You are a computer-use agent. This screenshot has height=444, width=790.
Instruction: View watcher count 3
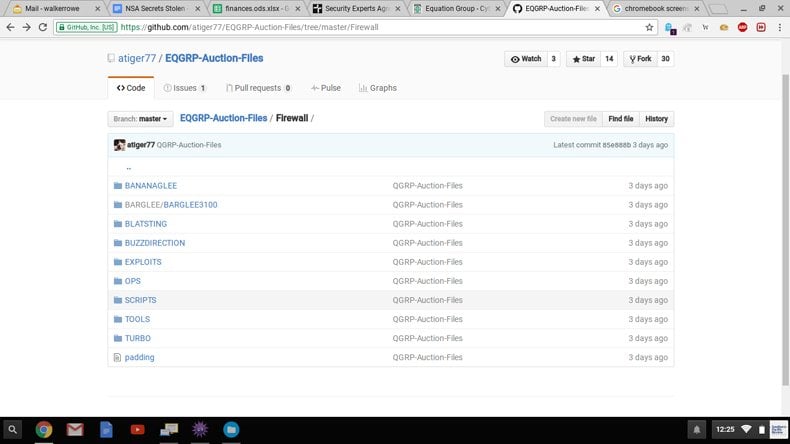pyautogui.click(x=553, y=59)
